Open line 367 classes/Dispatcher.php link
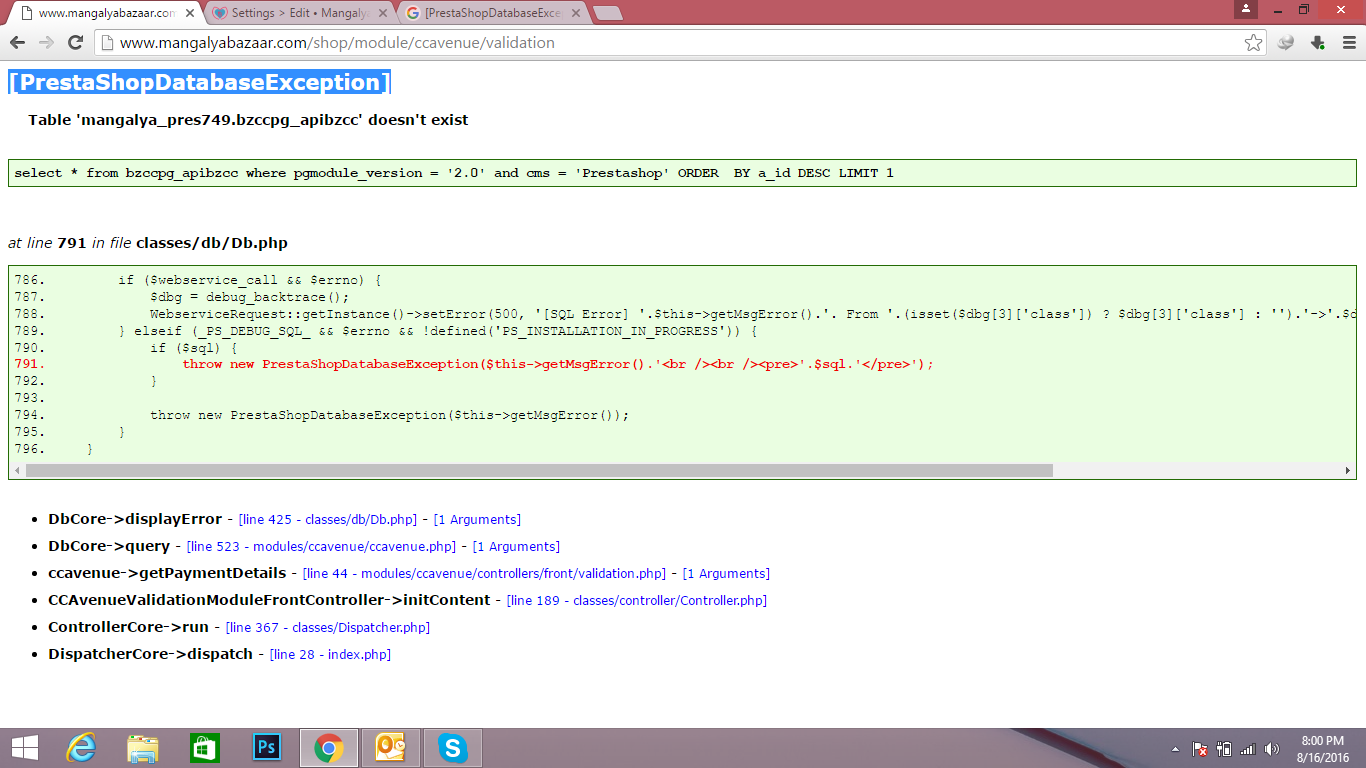Screen dimensions: 1366x768 [328, 628]
